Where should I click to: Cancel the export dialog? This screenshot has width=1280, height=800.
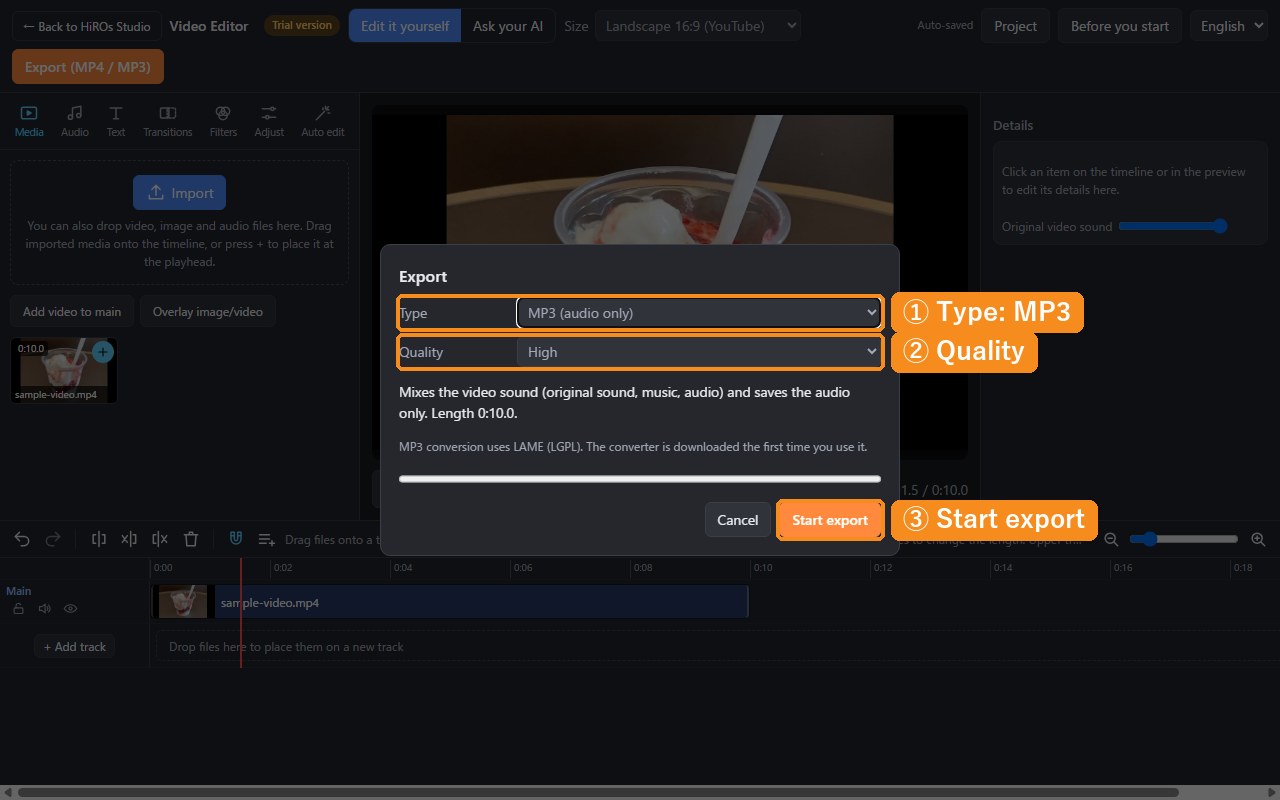coord(738,520)
